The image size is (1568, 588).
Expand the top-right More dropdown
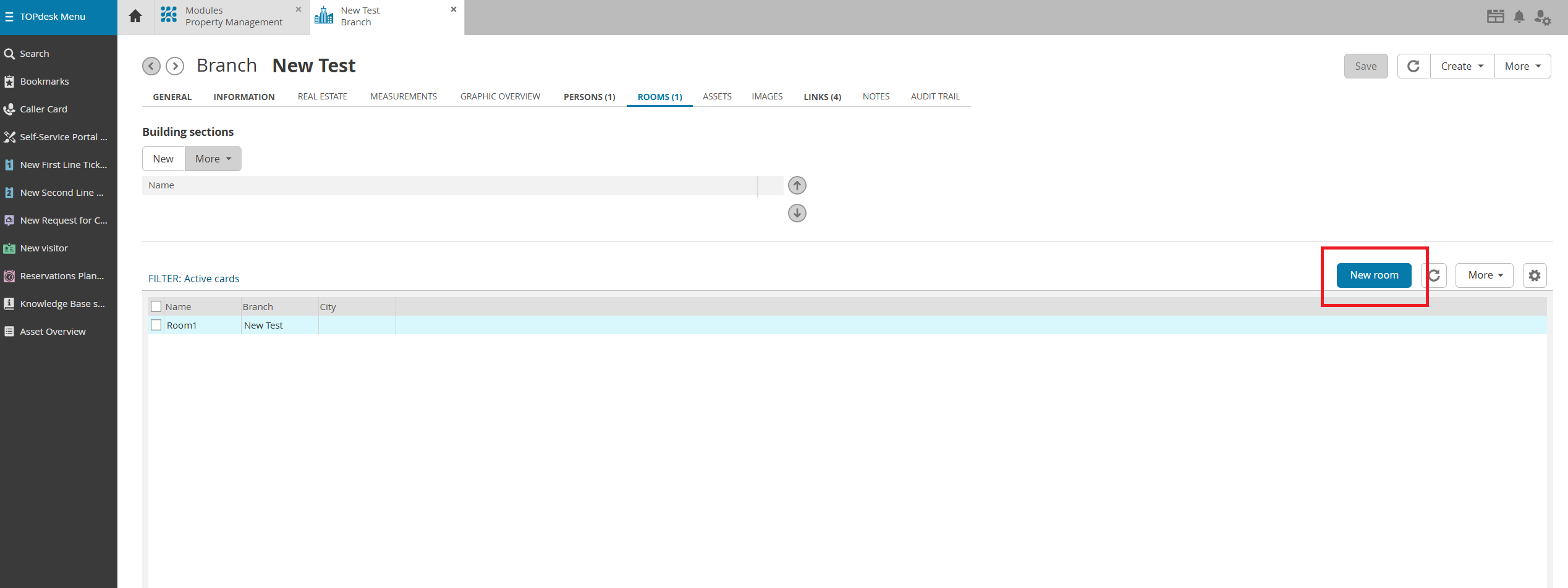click(x=1522, y=66)
